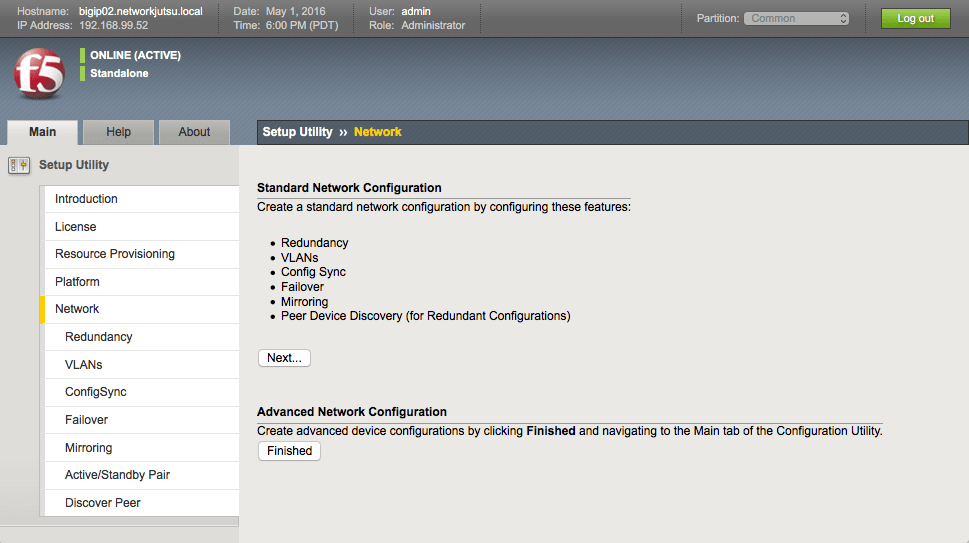This screenshot has height=543, width=969.
Task: Select Failover in the sidebar
Action: [x=142, y=420]
